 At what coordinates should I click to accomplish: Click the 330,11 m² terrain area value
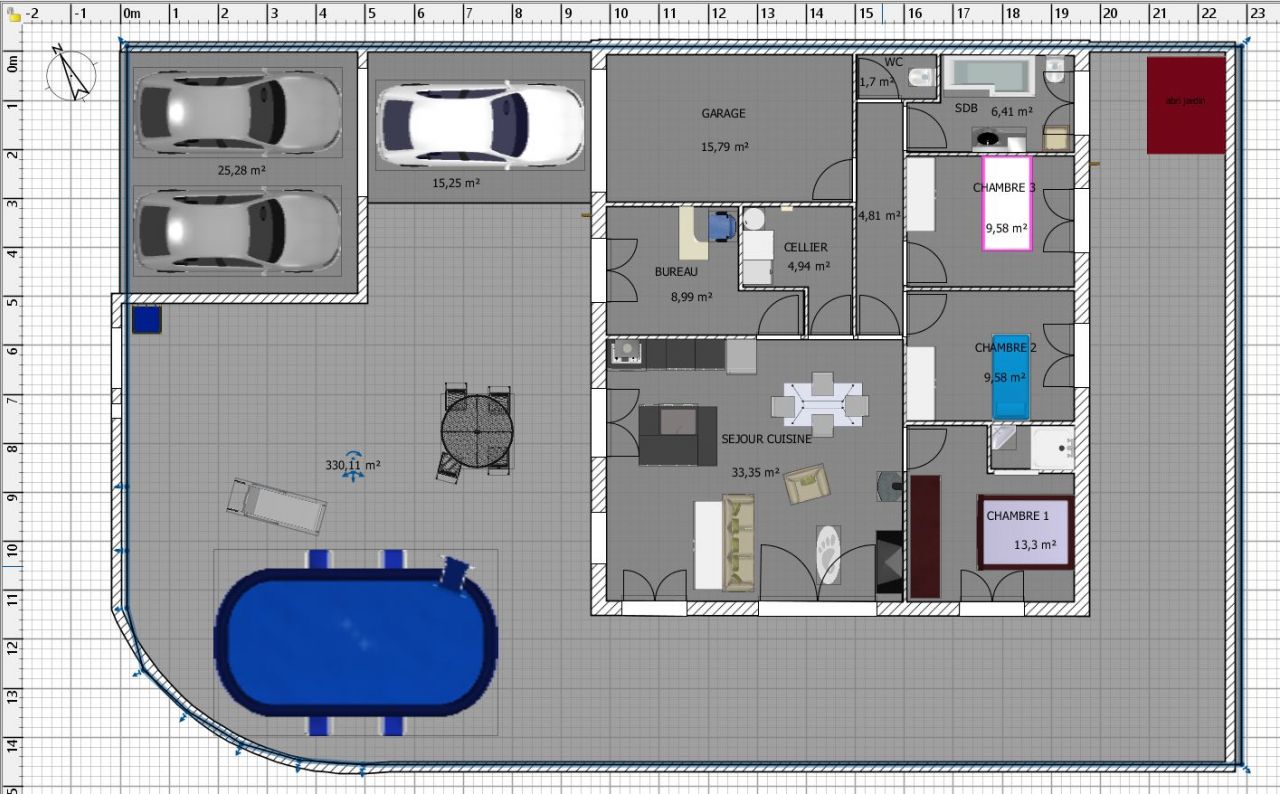(x=353, y=465)
